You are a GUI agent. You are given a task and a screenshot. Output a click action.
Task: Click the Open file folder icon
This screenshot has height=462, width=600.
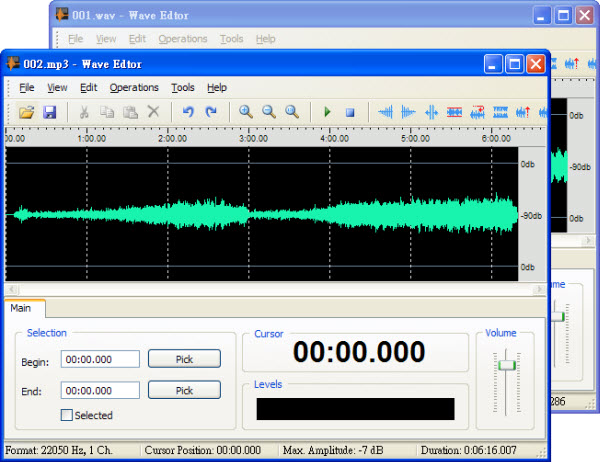point(27,112)
